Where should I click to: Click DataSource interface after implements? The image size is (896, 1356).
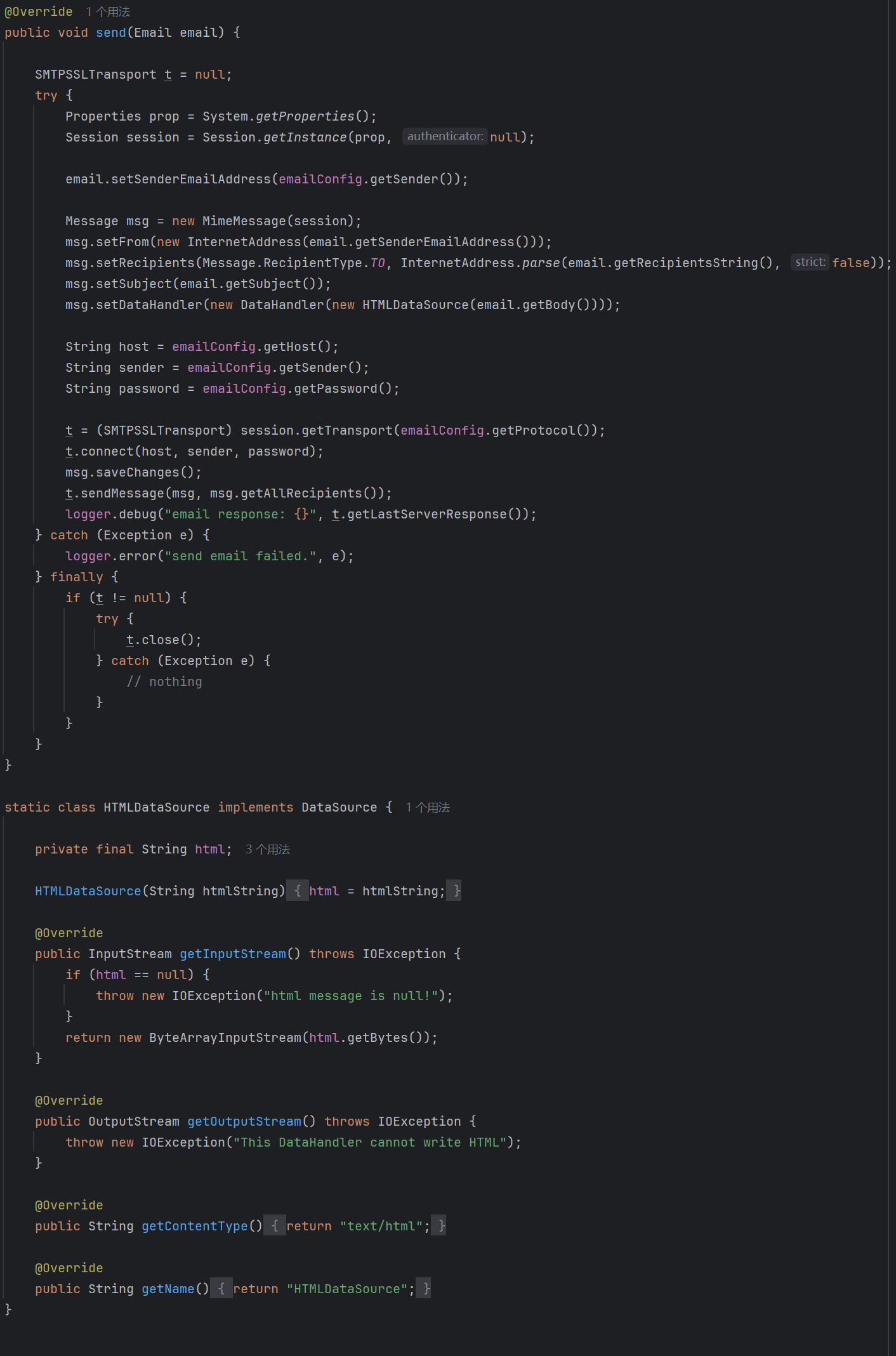[339, 807]
